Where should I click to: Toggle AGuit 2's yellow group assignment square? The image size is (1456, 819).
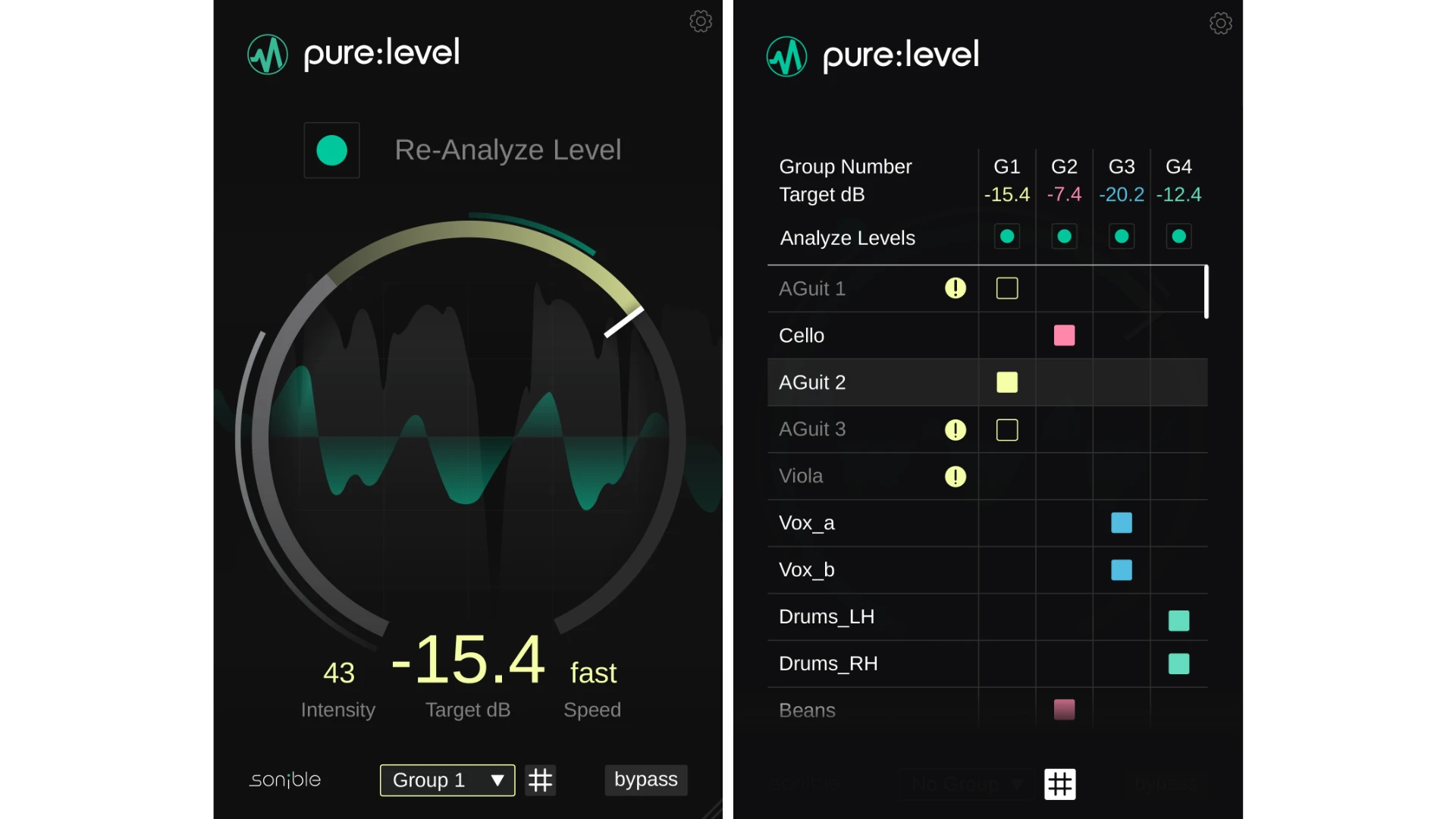pyautogui.click(x=1006, y=382)
